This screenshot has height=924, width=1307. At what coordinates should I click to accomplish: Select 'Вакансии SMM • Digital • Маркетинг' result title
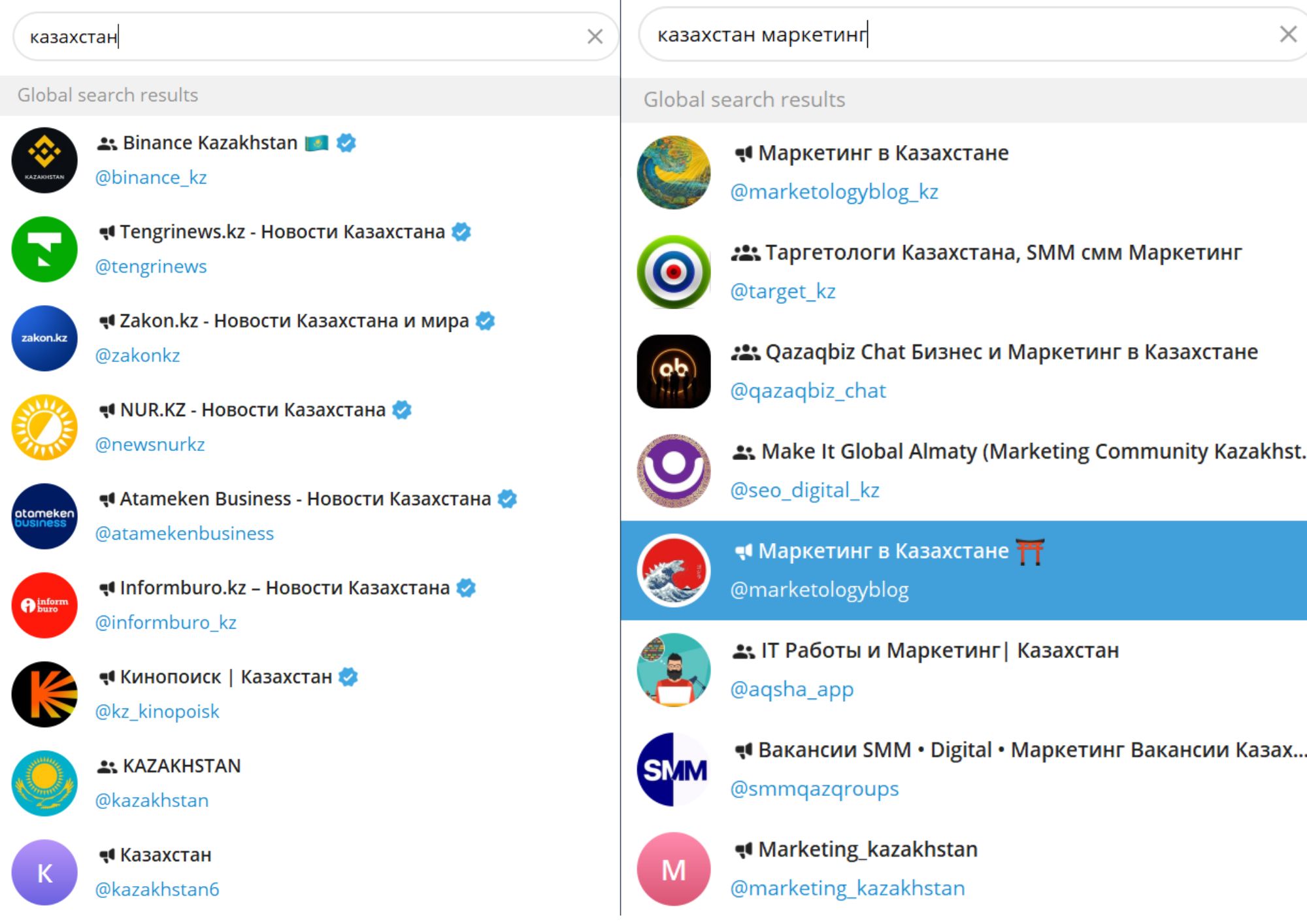(1033, 750)
